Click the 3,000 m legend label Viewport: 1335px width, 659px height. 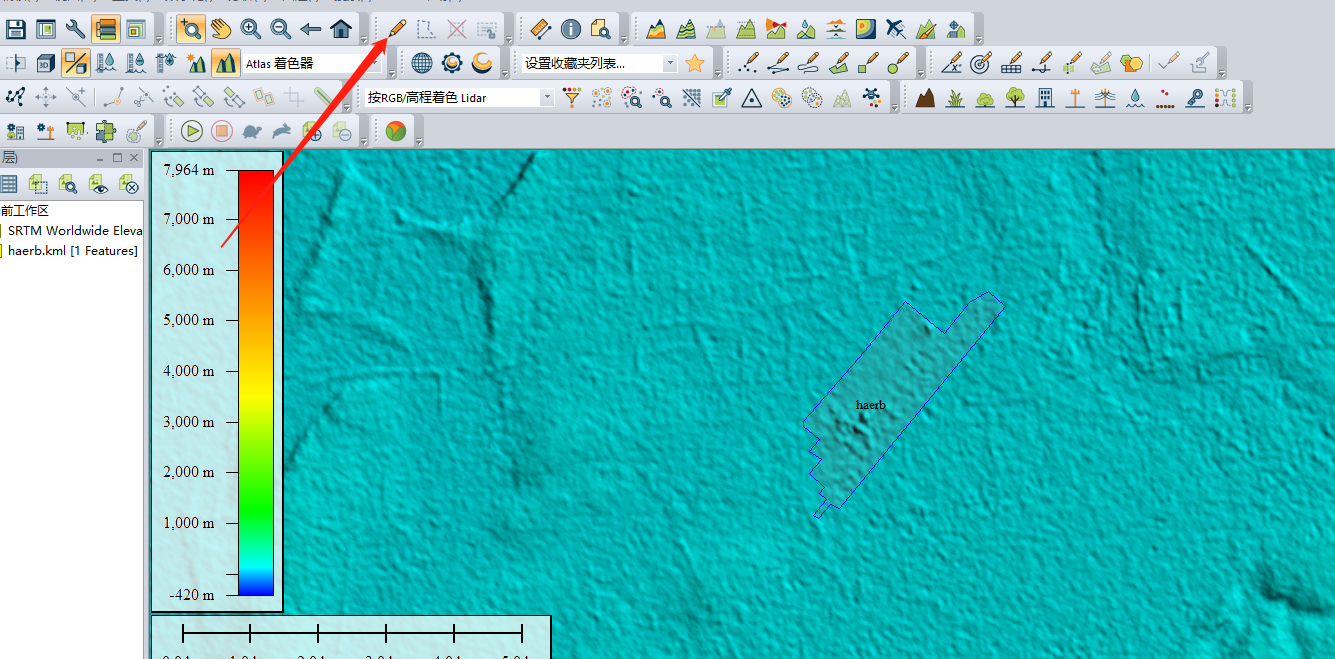tap(189, 422)
